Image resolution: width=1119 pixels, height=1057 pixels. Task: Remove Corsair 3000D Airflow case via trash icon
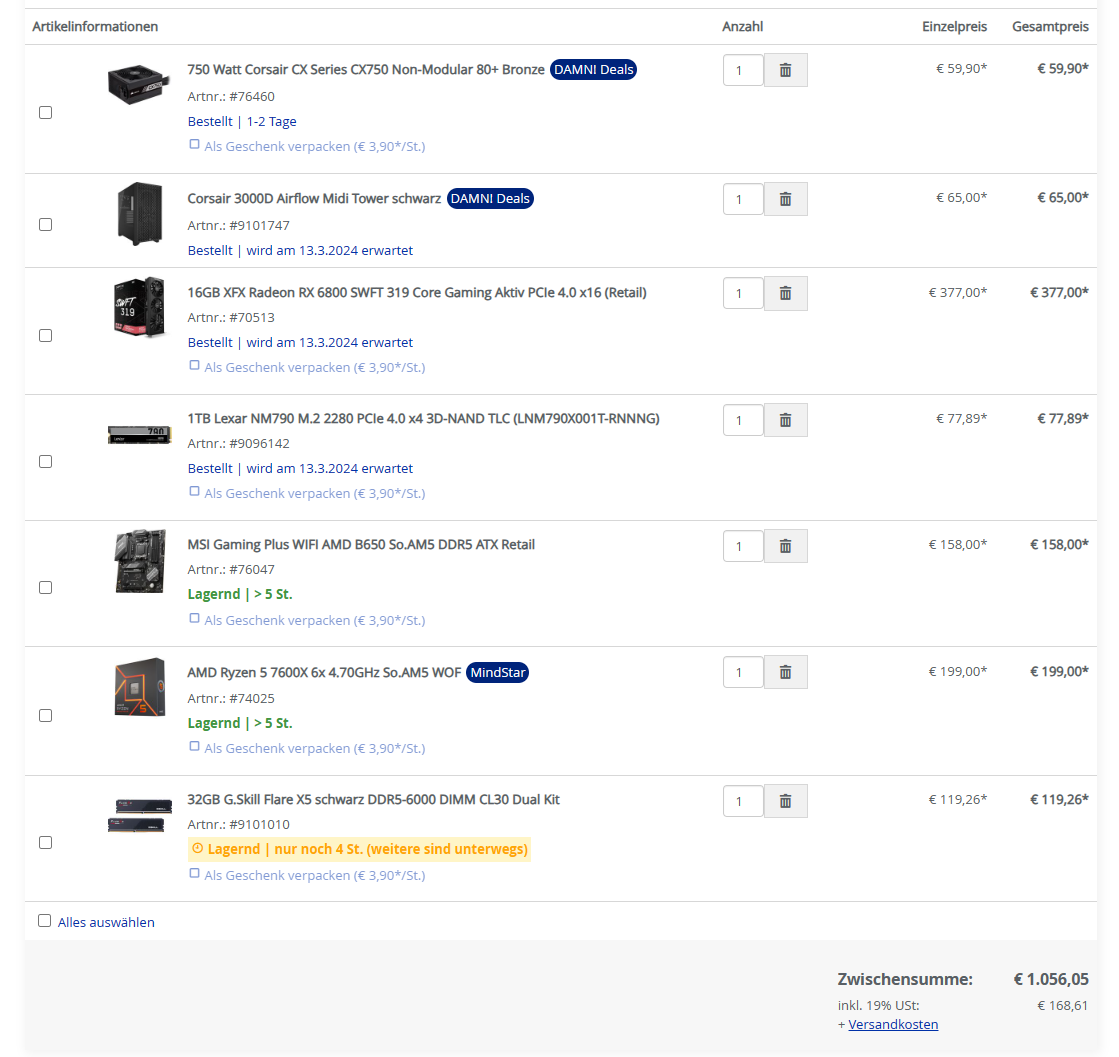pos(785,199)
